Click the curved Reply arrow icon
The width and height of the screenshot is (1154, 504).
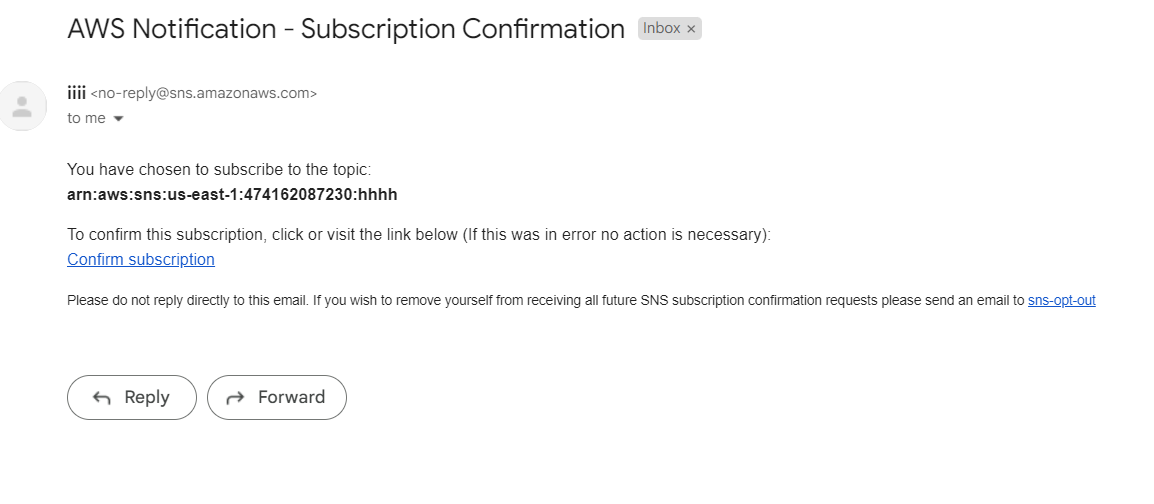click(x=102, y=398)
